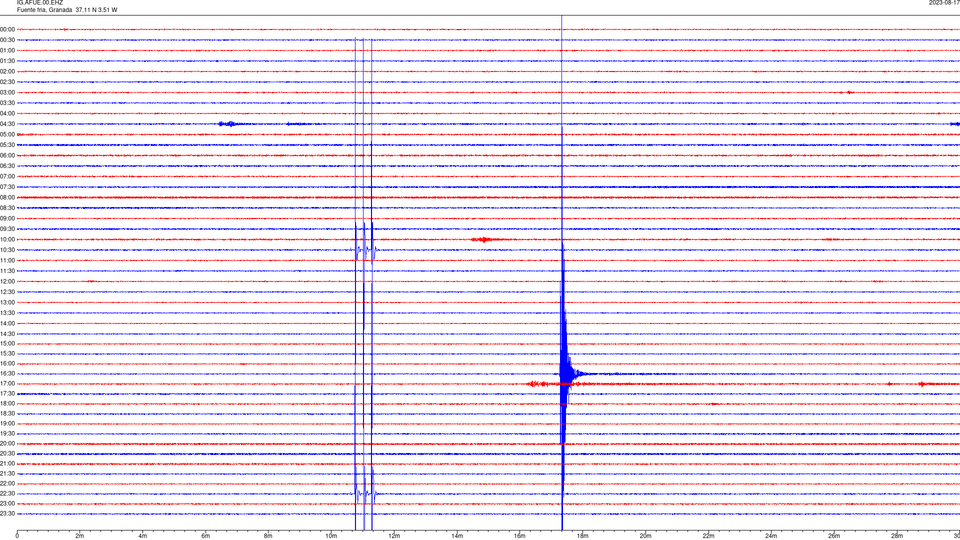The height and width of the screenshot is (540, 960).
Task: Select the 08:00 time label
Action: click(x=7, y=197)
